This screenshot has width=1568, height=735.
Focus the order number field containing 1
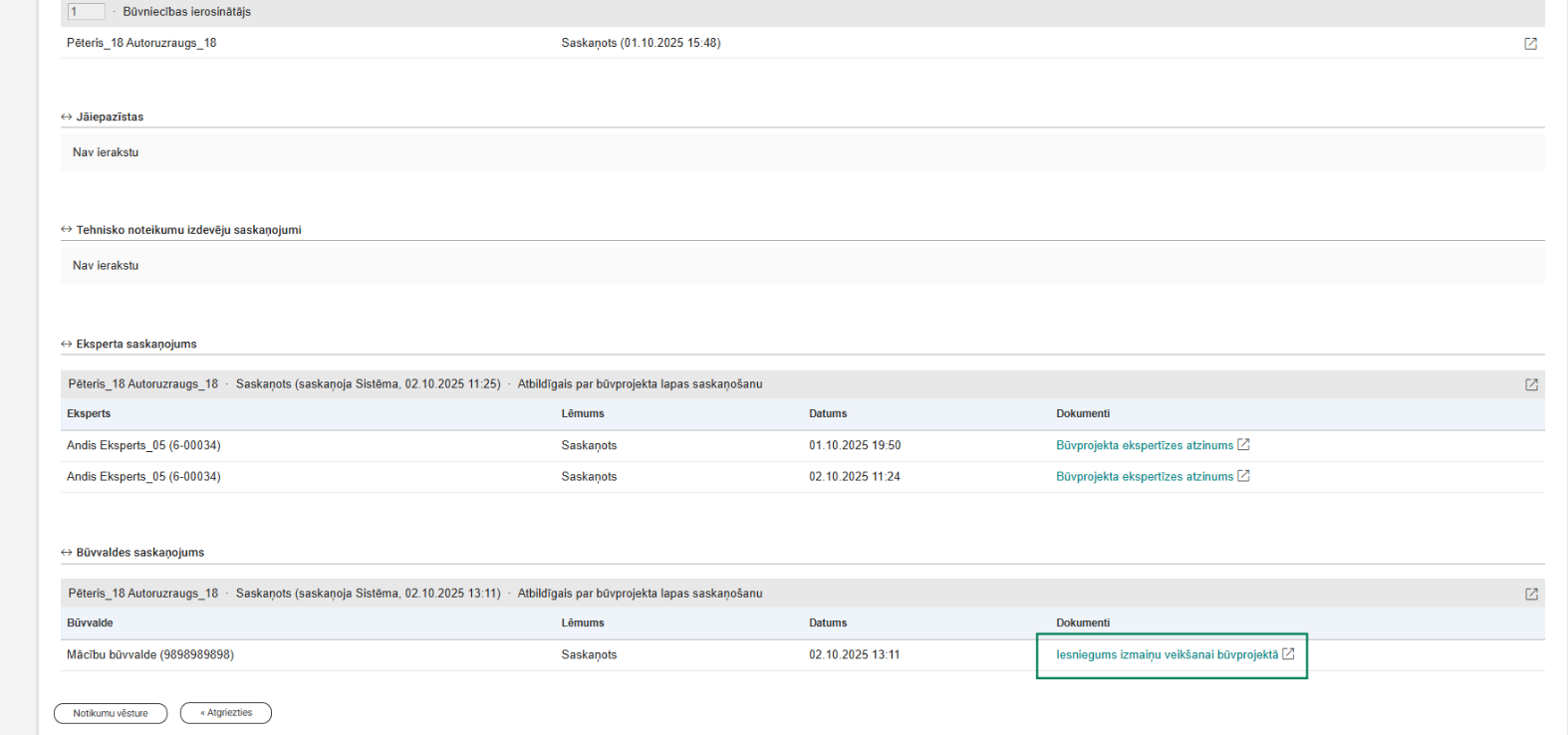(86, 12)
